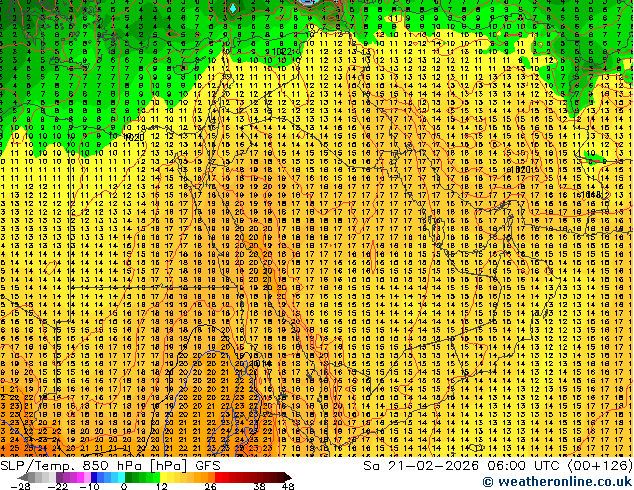Image resolution: width=634 pixels, height=490 pixels.
Task: Click the '12' legend scale value
Action: [x=162, y=486]
